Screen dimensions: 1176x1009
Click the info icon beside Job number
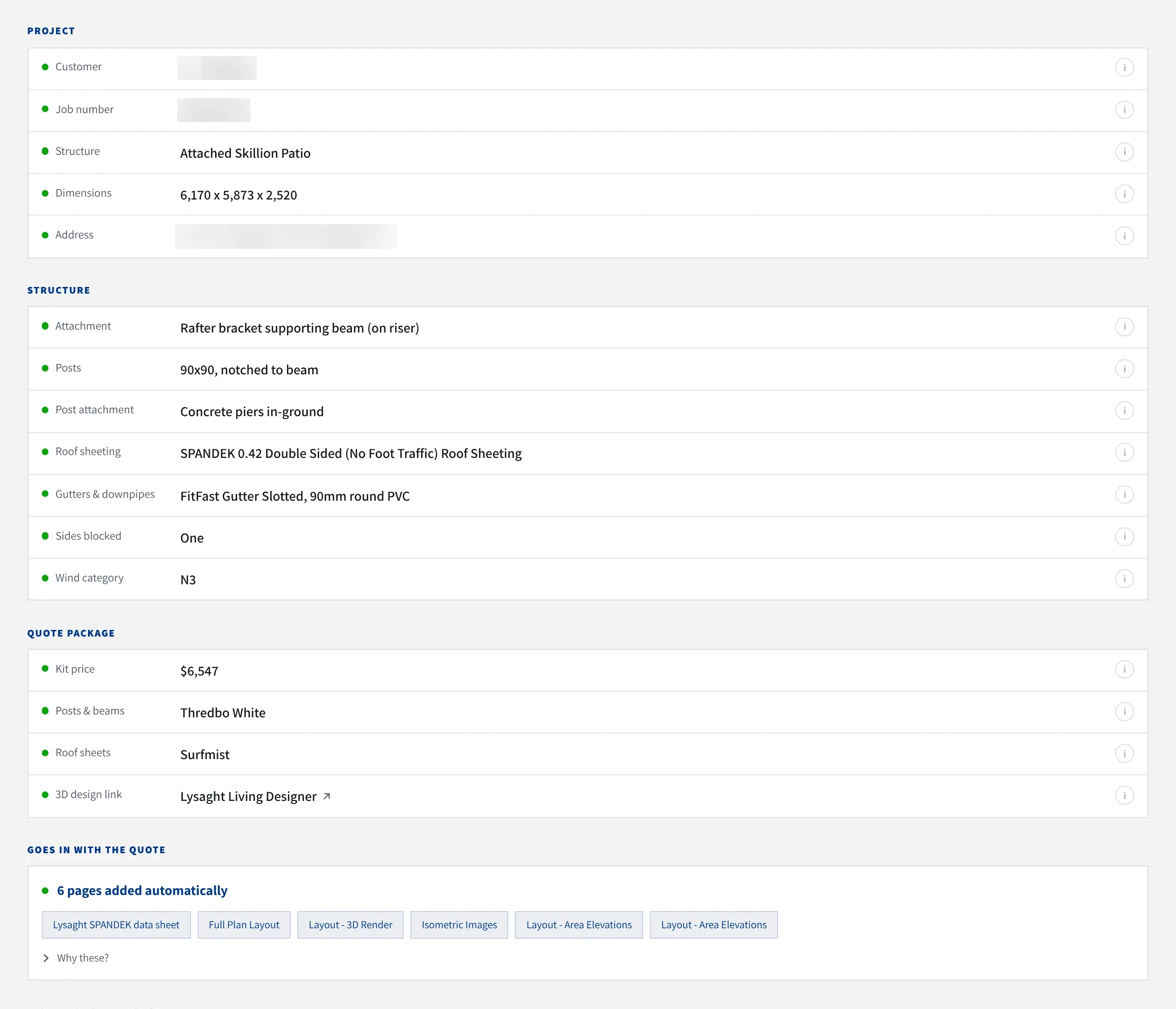[x=1124, y=110]
